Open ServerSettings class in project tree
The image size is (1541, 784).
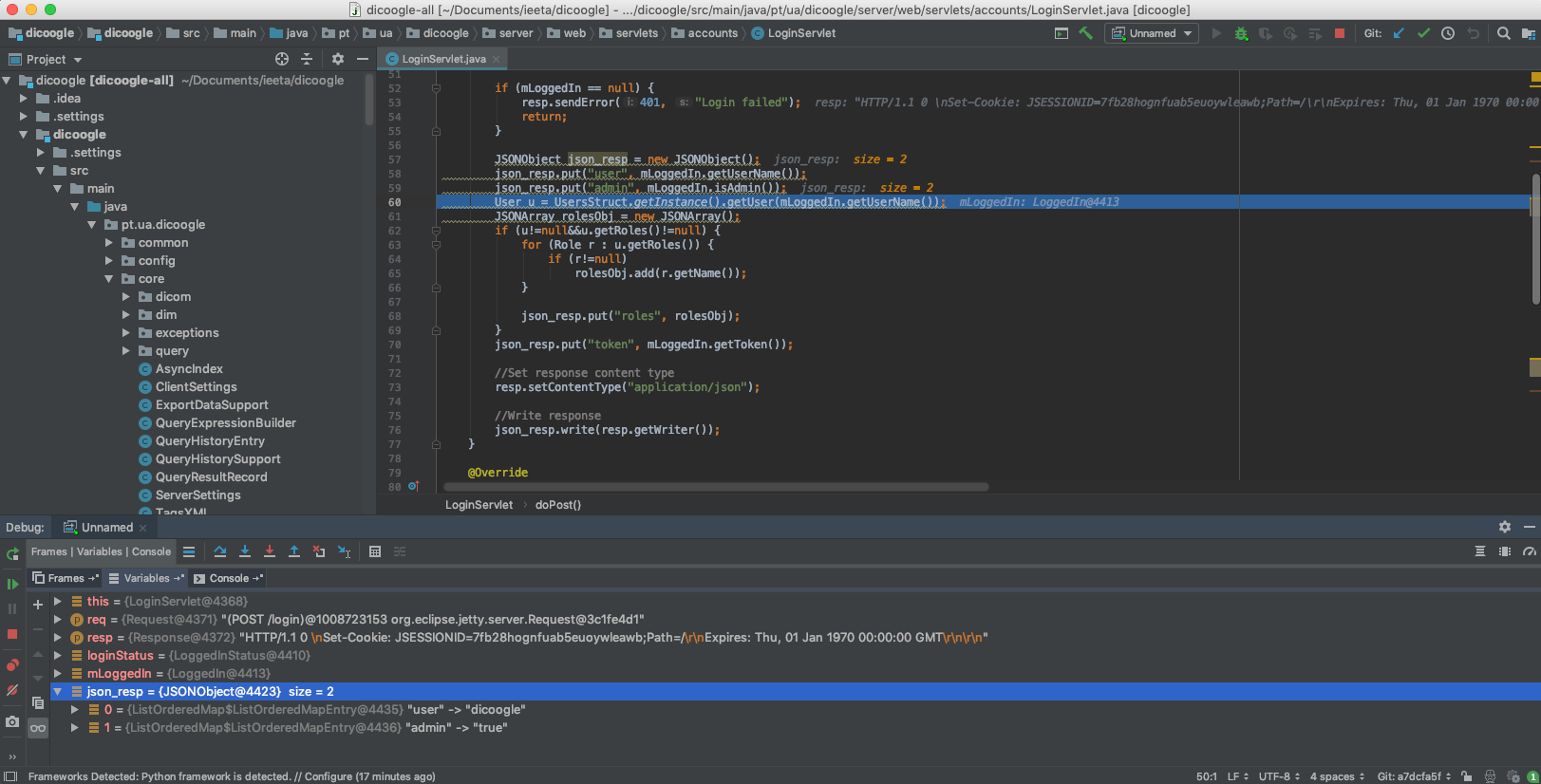point(197,495)
